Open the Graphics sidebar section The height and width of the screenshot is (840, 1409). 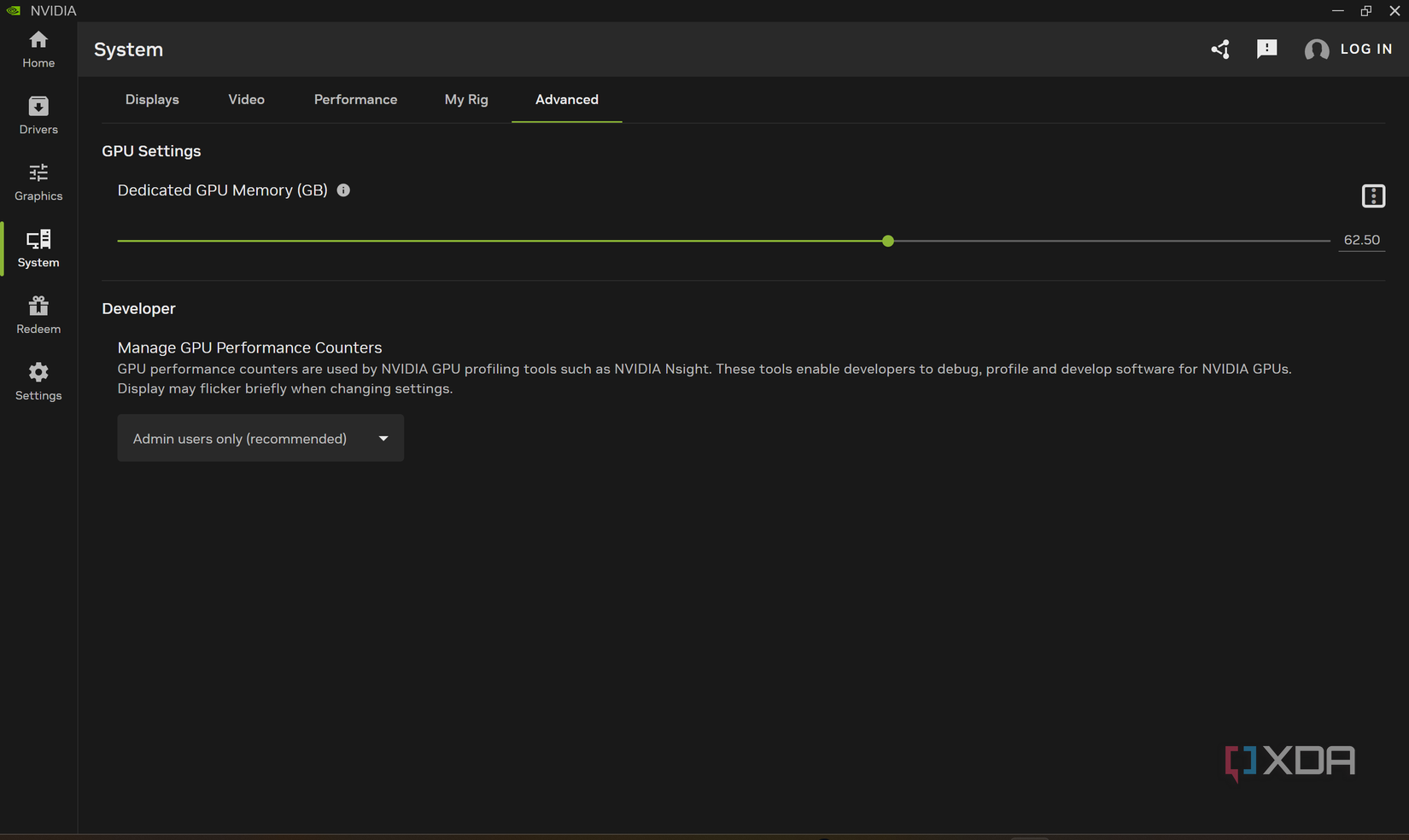coord(38,183)
